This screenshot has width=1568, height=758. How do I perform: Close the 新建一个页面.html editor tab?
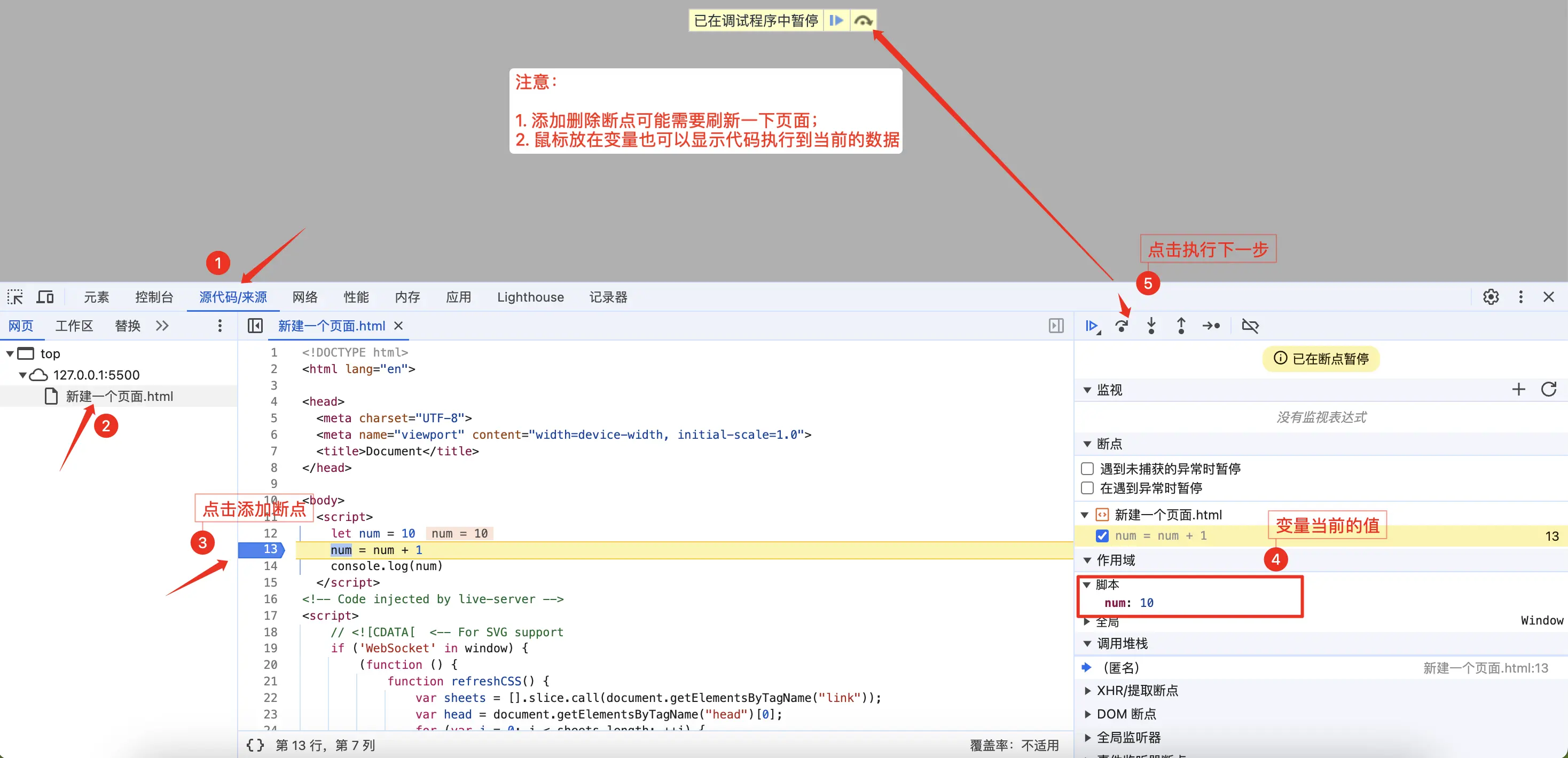[x=399, y=326]
